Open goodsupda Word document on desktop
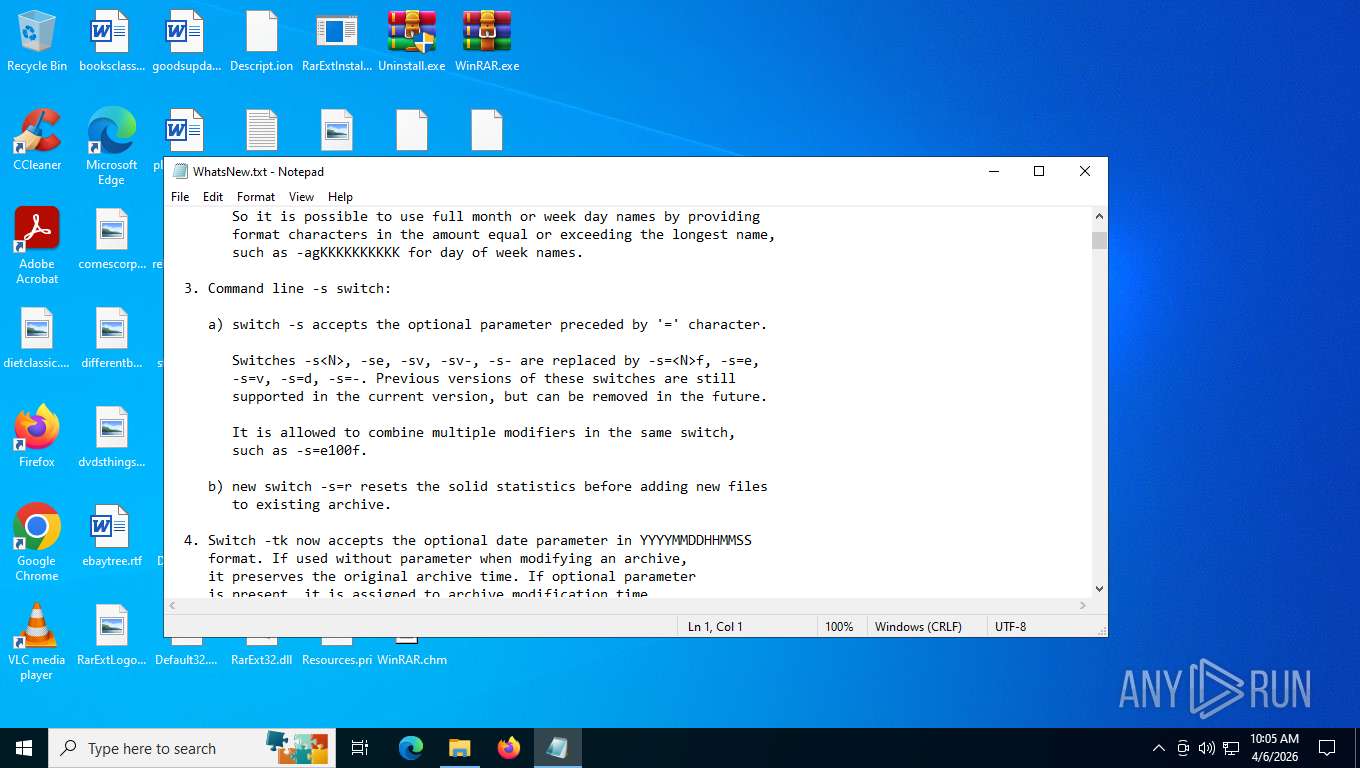This screenshot has width=1360, height=768. 186,41
